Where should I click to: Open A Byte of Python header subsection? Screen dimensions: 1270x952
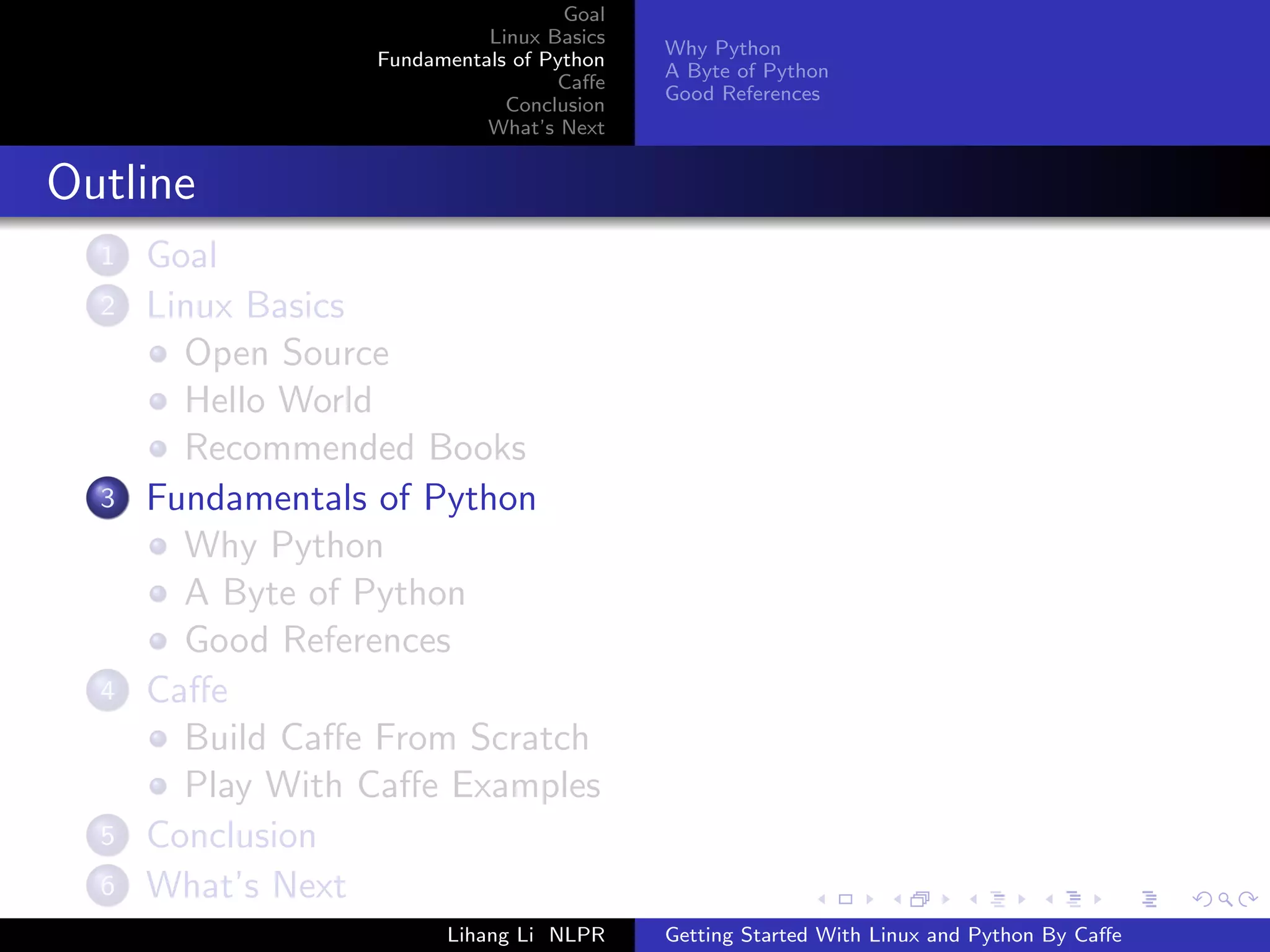[747, 71]
